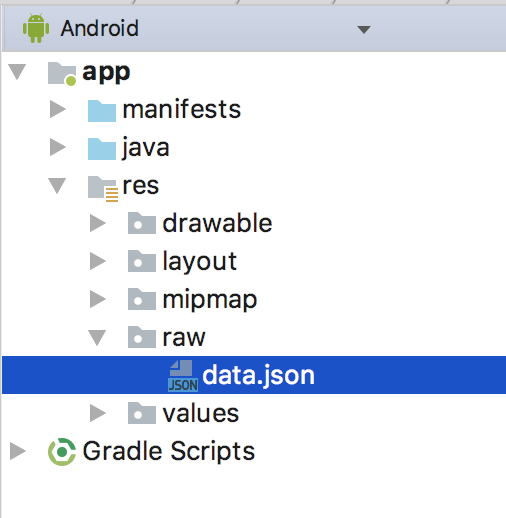Expand the drawable folder arrow
The width and height of the screenshot is (506, 518).
[x=98, y=223]
